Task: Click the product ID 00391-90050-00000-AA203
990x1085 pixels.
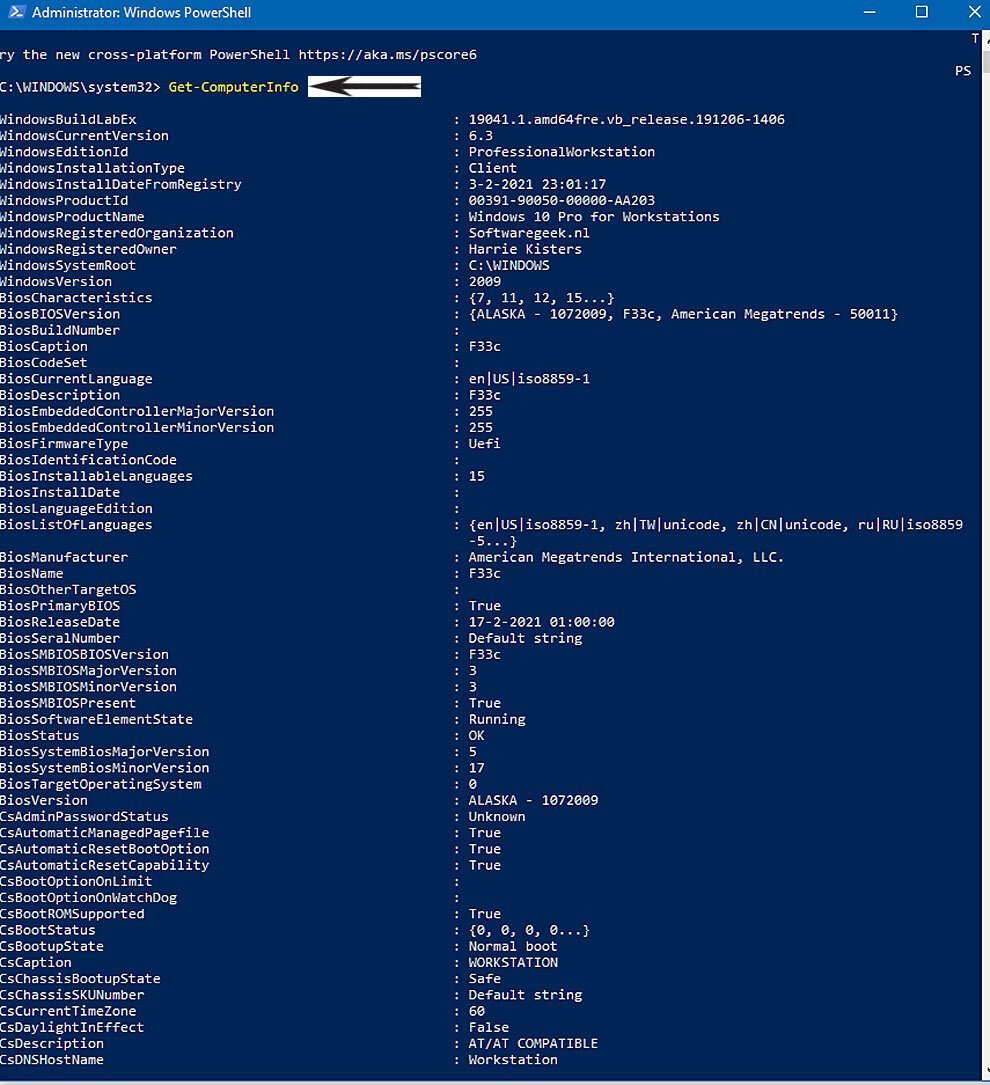Action: [561, 201]
